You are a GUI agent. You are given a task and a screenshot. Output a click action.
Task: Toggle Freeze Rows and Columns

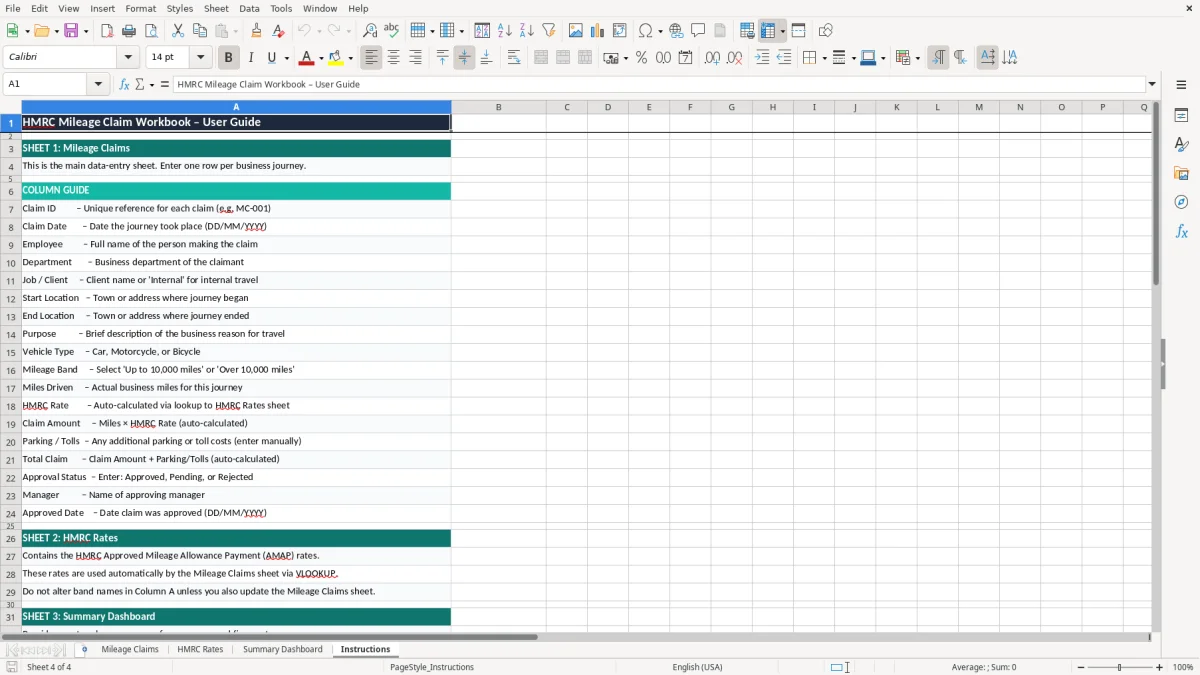[769, 31]
